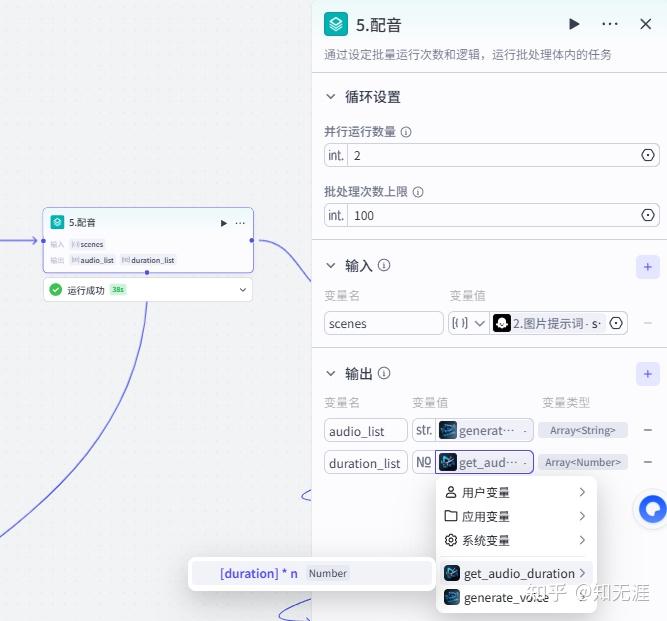Click output connector dot on 5.配音 node

pyautogui.click(x=252, y=240)
